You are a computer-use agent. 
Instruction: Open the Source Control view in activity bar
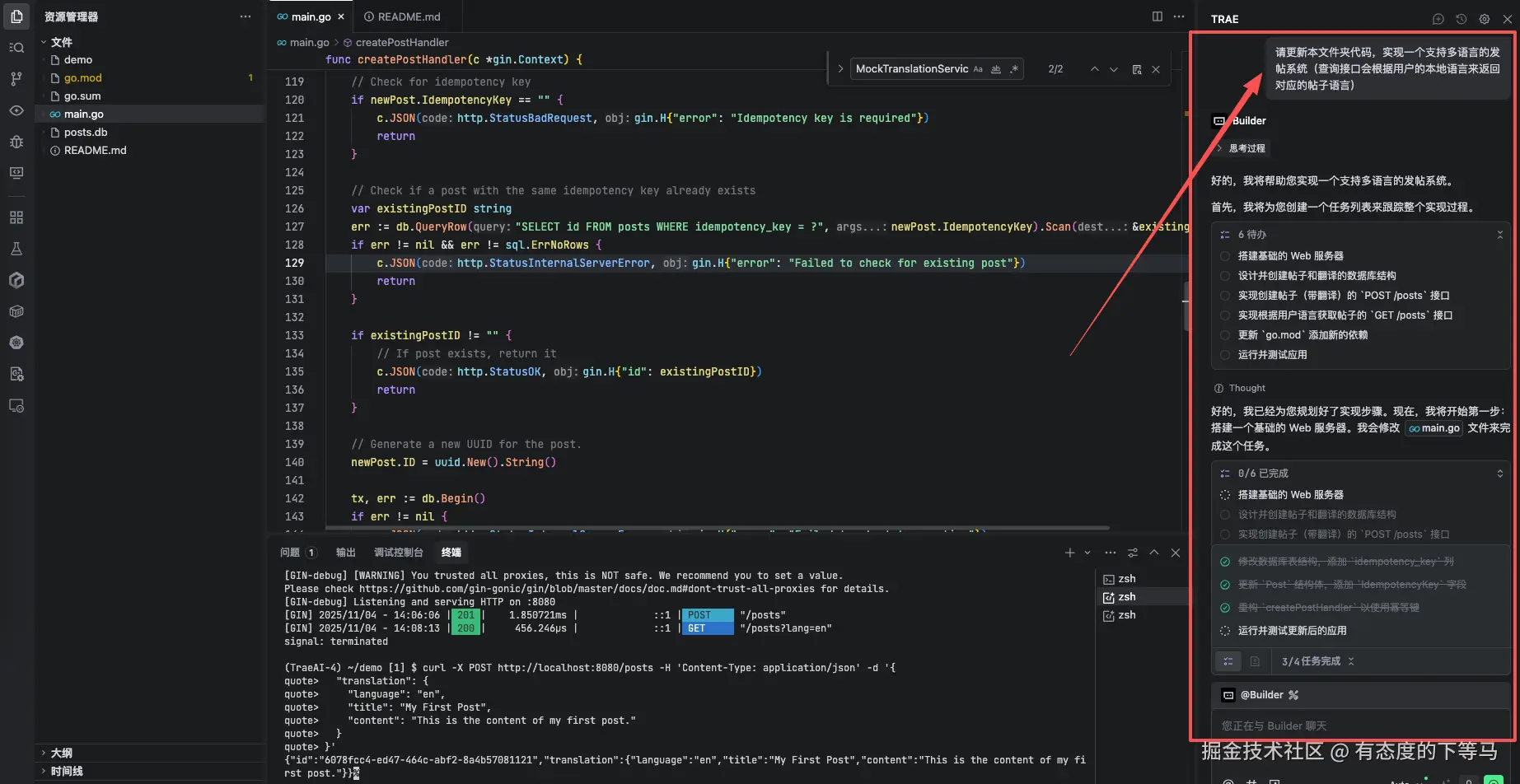click(16, 79)
